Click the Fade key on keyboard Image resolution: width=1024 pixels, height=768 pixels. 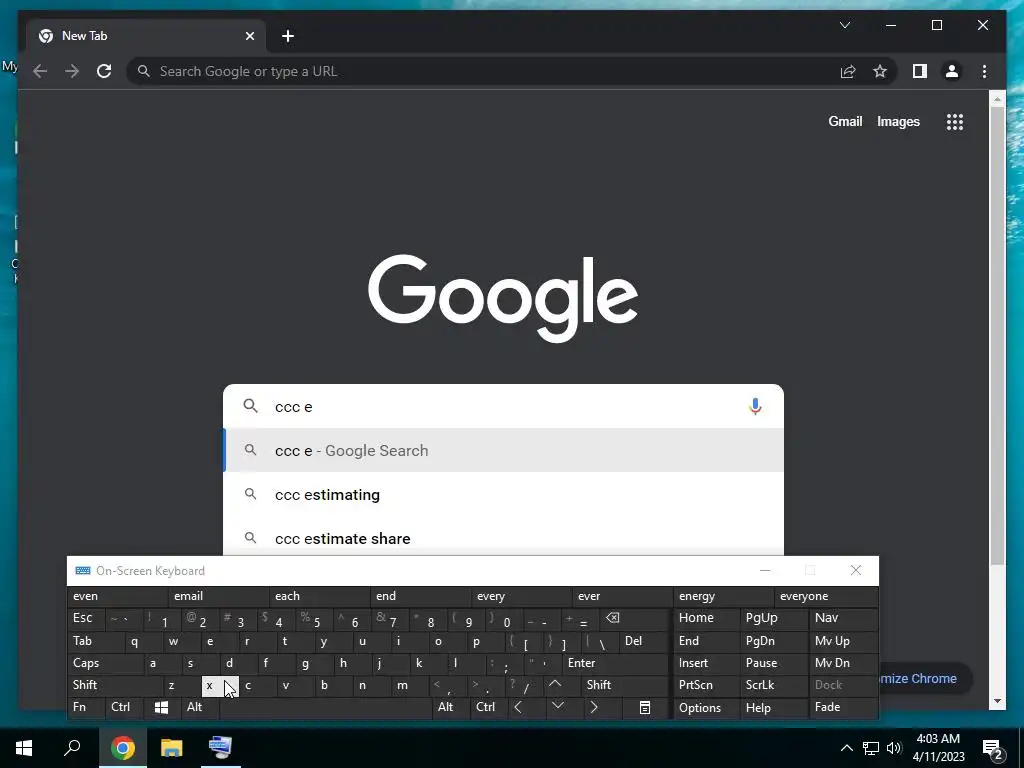tap(844, 707)
